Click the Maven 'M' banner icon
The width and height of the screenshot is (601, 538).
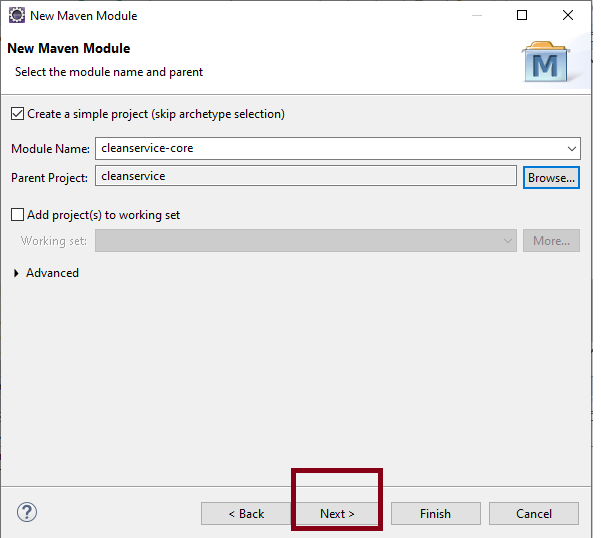coord(546,62)
